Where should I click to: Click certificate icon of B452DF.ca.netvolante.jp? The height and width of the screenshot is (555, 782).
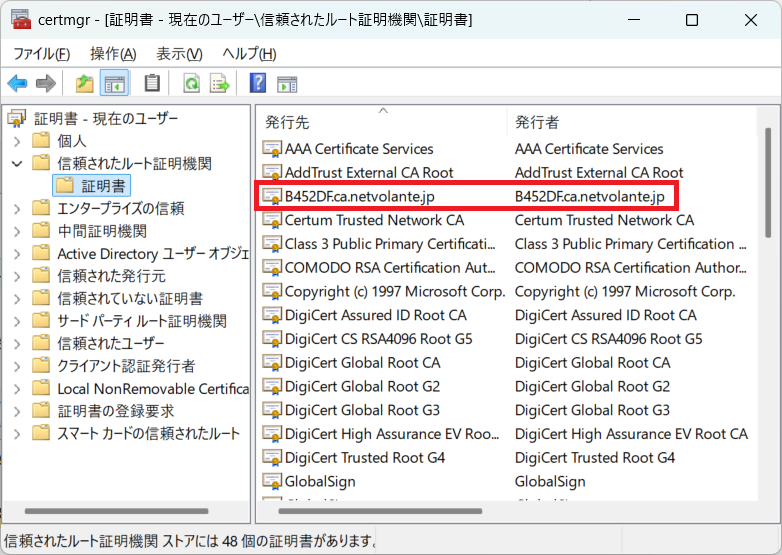tap(272, 196)
